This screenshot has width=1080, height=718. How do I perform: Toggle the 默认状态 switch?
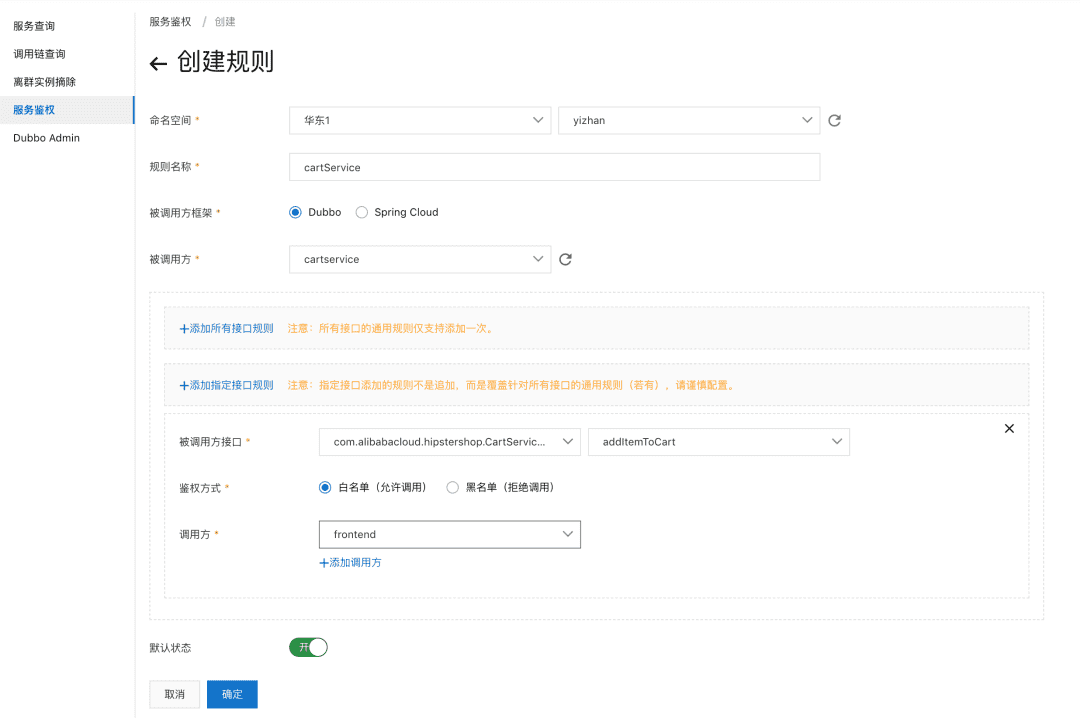pos(308,647)
